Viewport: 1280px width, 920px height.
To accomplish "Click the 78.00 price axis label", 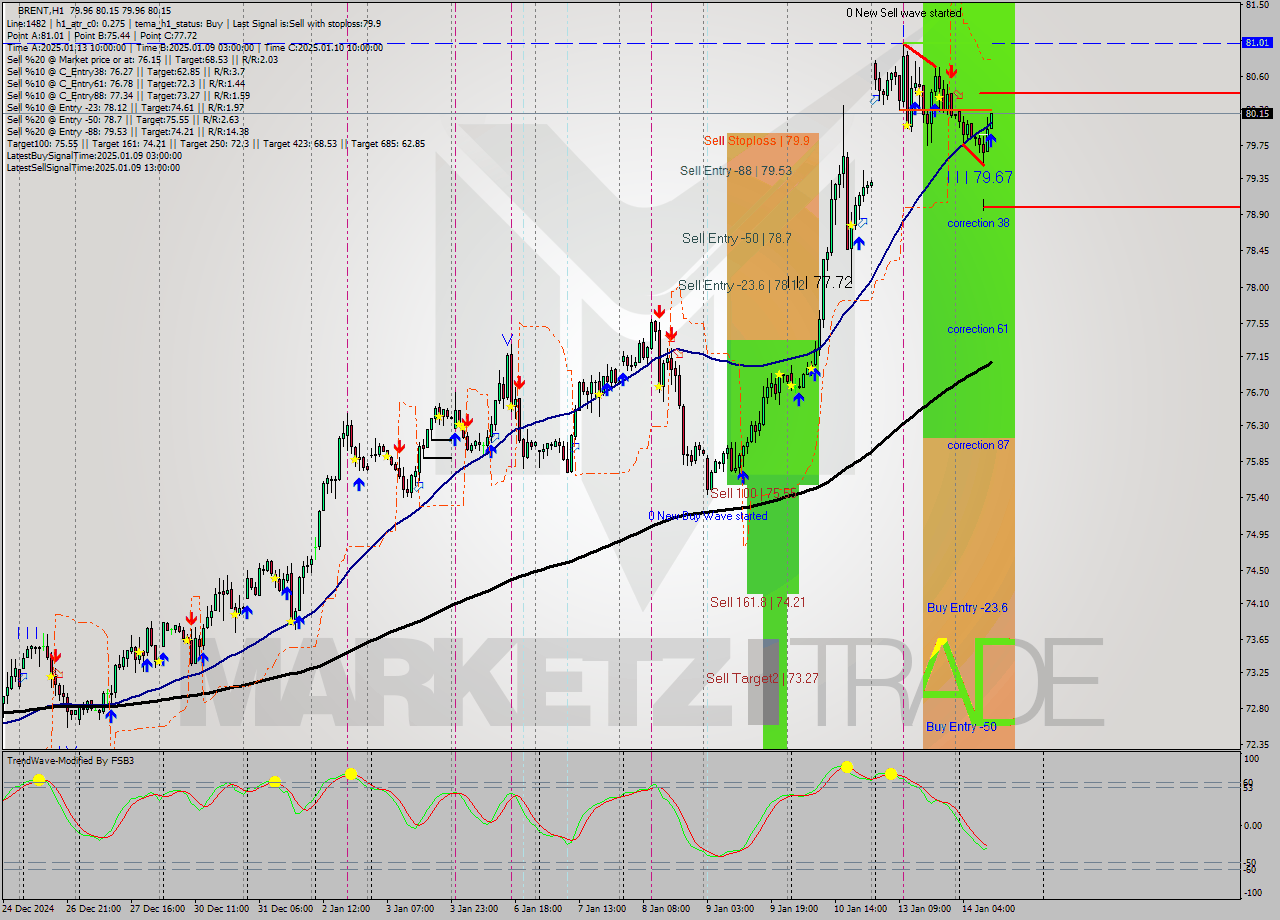I will (1257, 288).
